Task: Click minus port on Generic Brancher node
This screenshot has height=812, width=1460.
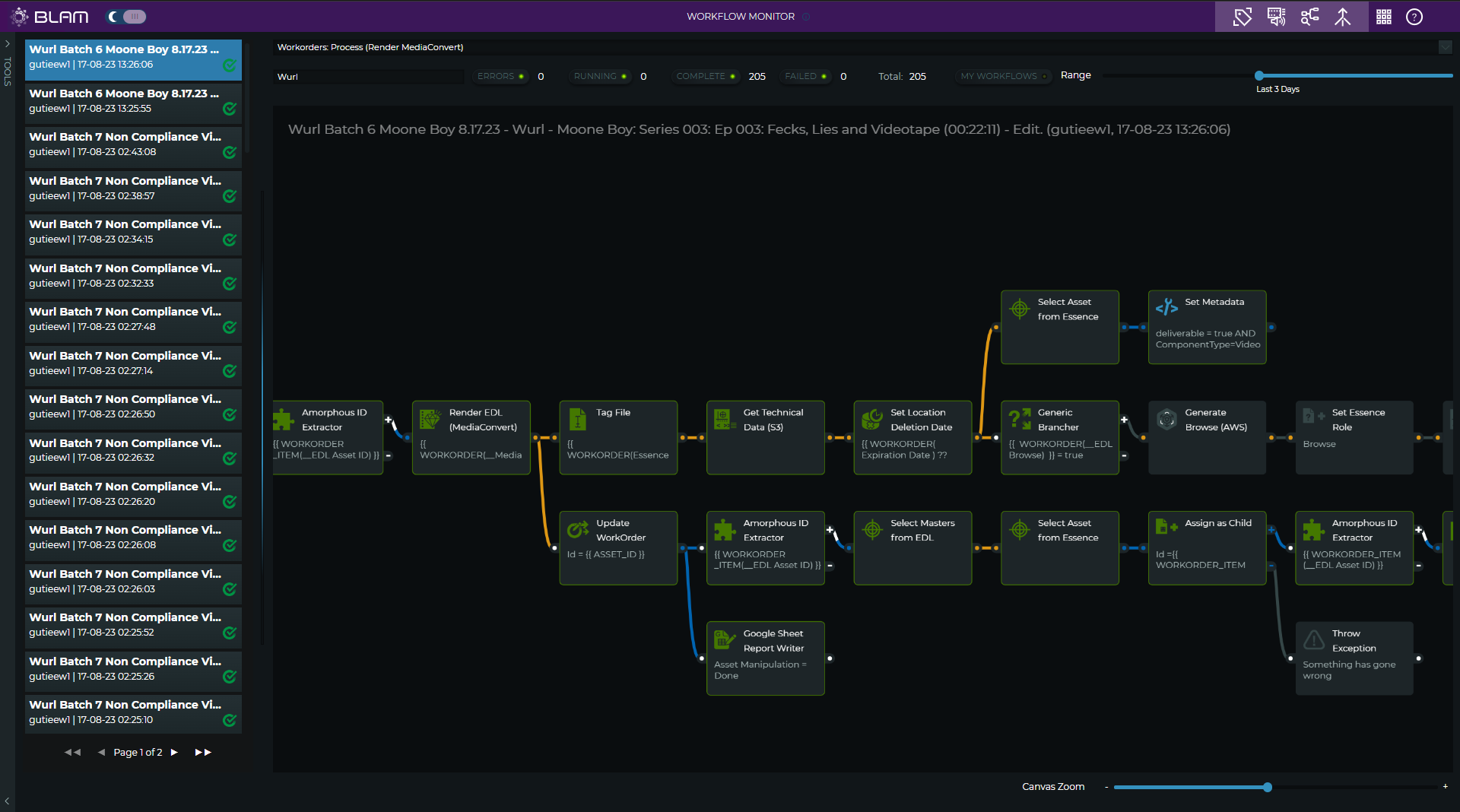Action: coord(1124,456)
